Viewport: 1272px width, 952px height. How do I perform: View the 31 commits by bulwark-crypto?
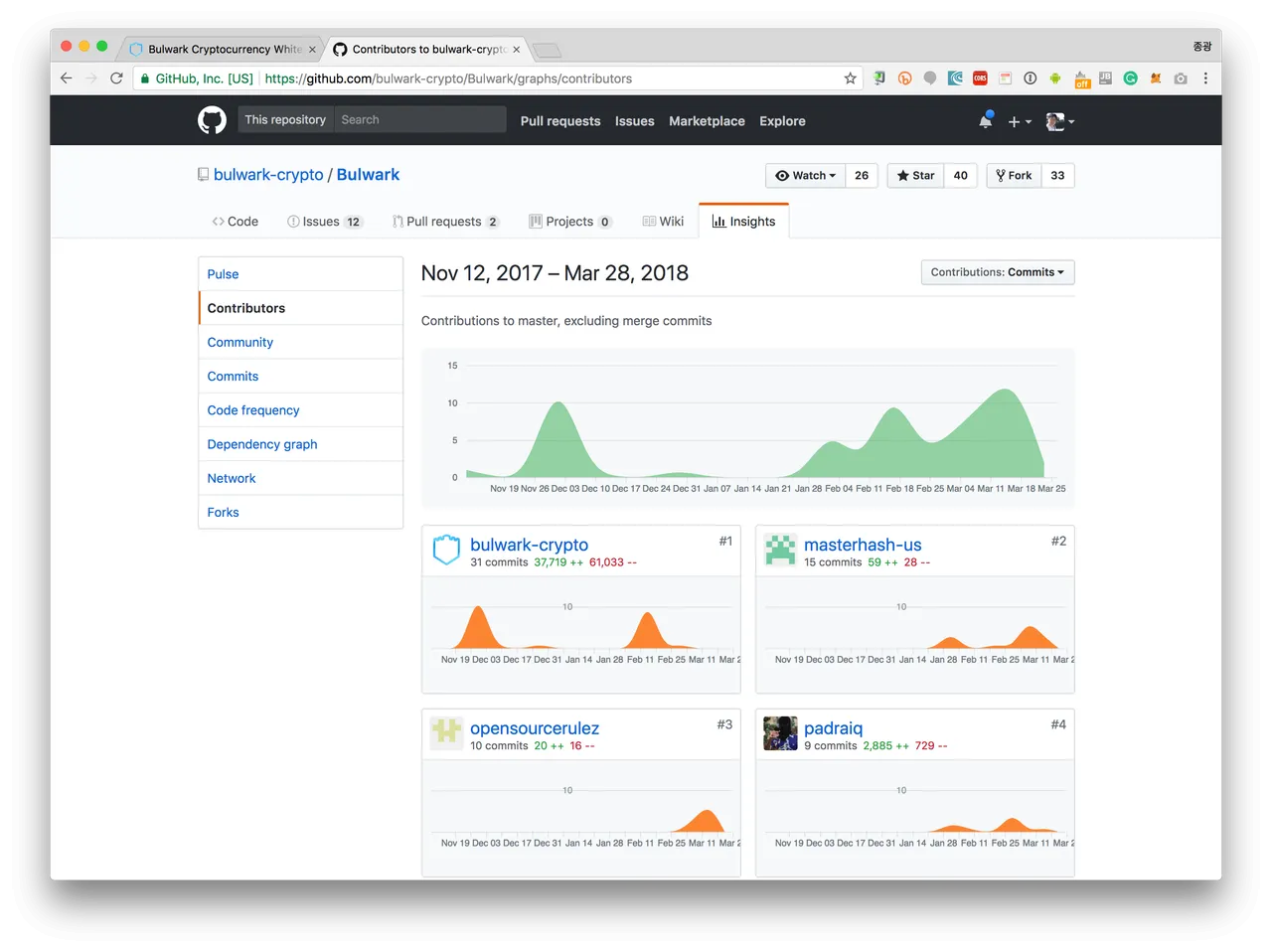(x=499, y=562)
